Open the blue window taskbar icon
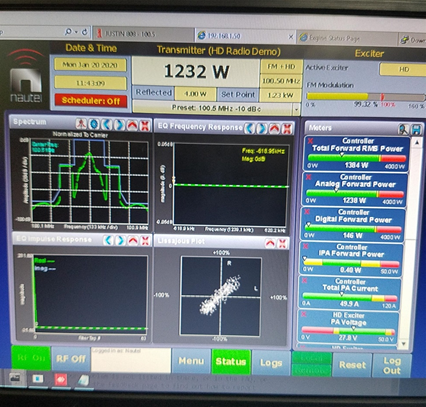Image resolution: width=426 pixels, height=407 pixels. 38,379
